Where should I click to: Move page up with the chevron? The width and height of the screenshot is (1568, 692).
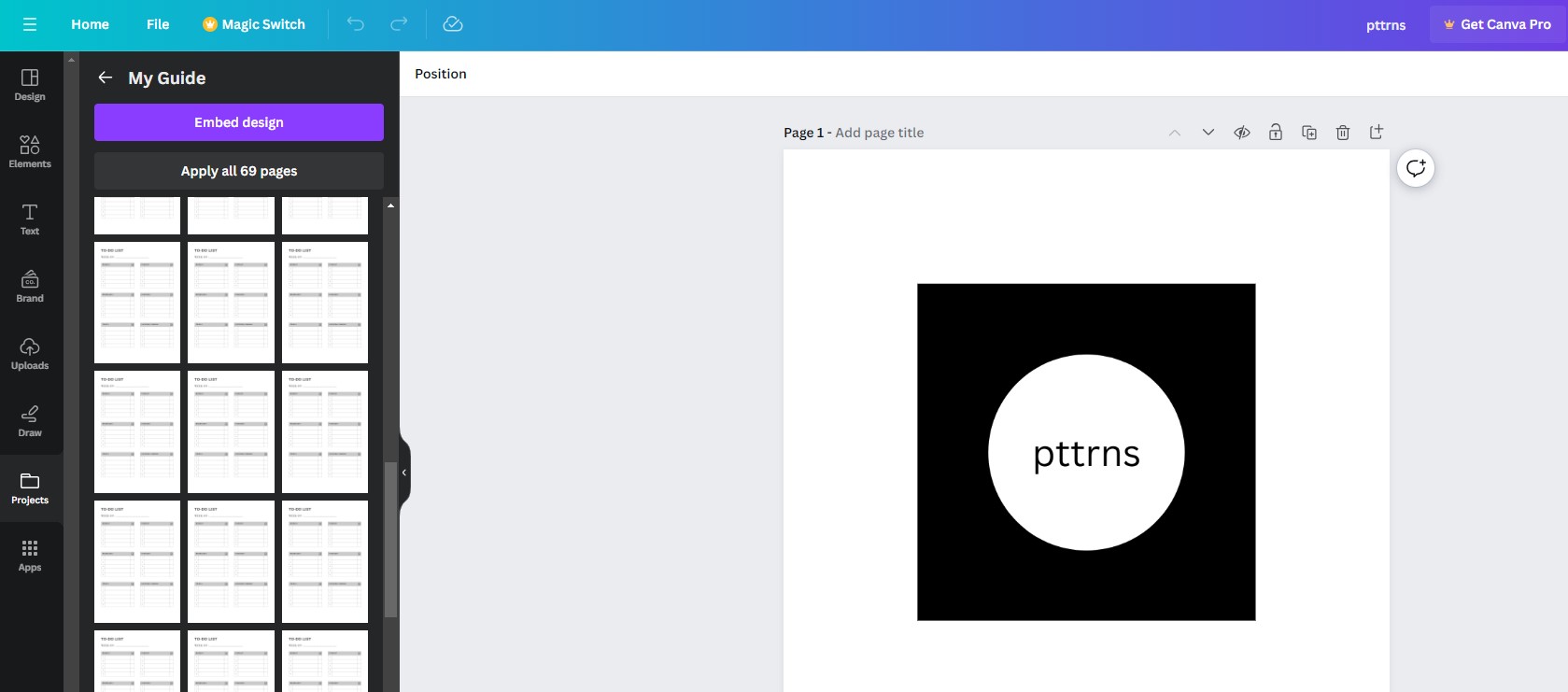(1175, 133)
